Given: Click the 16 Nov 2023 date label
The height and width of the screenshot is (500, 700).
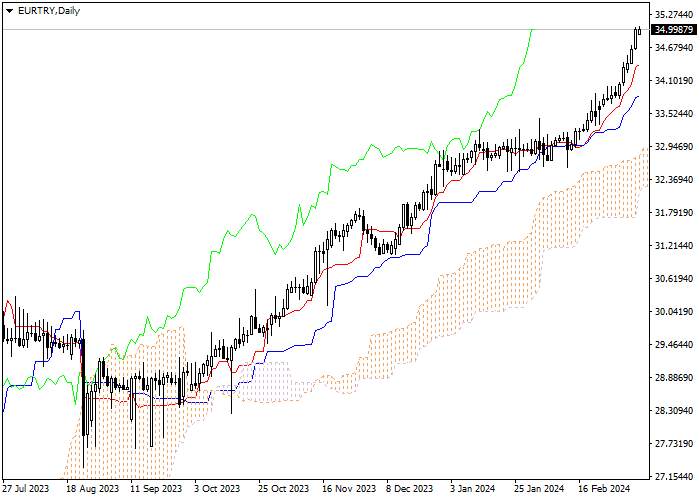Looking at the screenshot, I should pyautogui.click(x=349, y=488).
